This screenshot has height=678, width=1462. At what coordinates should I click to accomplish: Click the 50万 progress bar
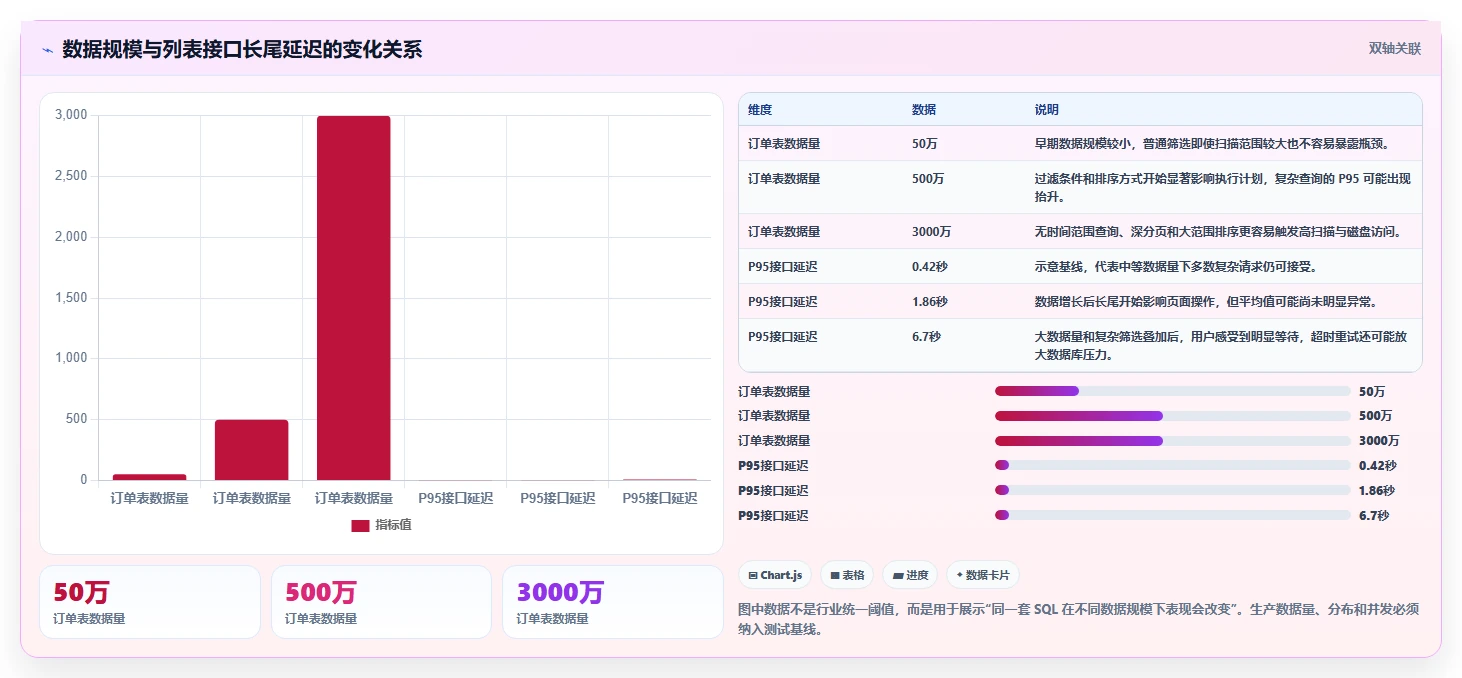(1172, 391)
